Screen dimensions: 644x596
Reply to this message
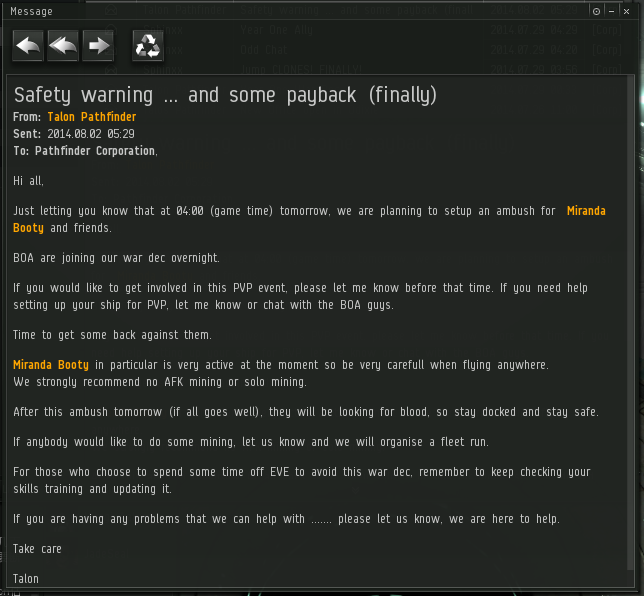click(x=28, y=46)
